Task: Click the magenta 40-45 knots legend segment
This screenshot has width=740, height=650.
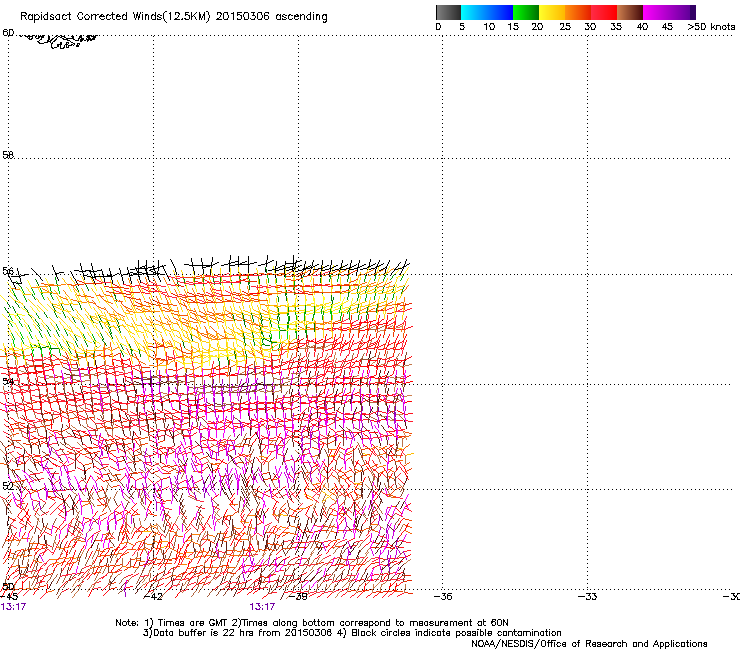Action: (x=656, y=12)
